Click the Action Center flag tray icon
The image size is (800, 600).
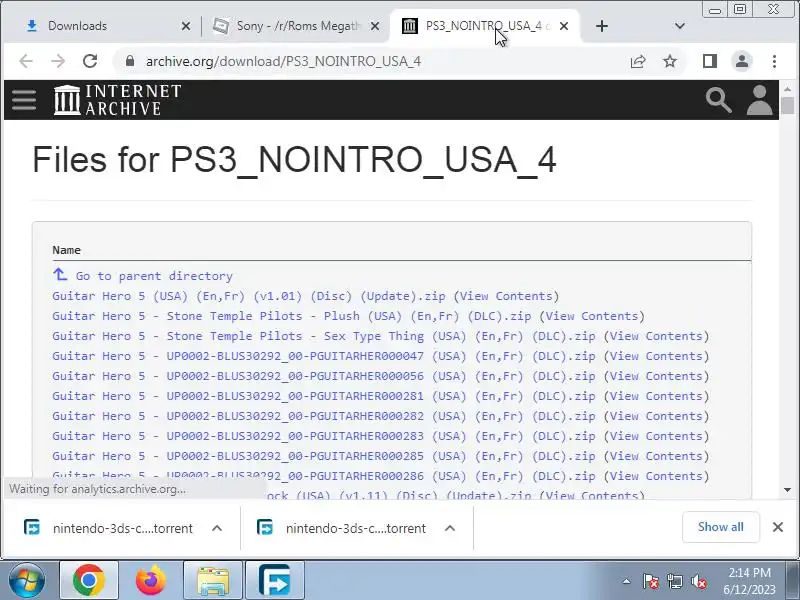[x=651, y=581]
